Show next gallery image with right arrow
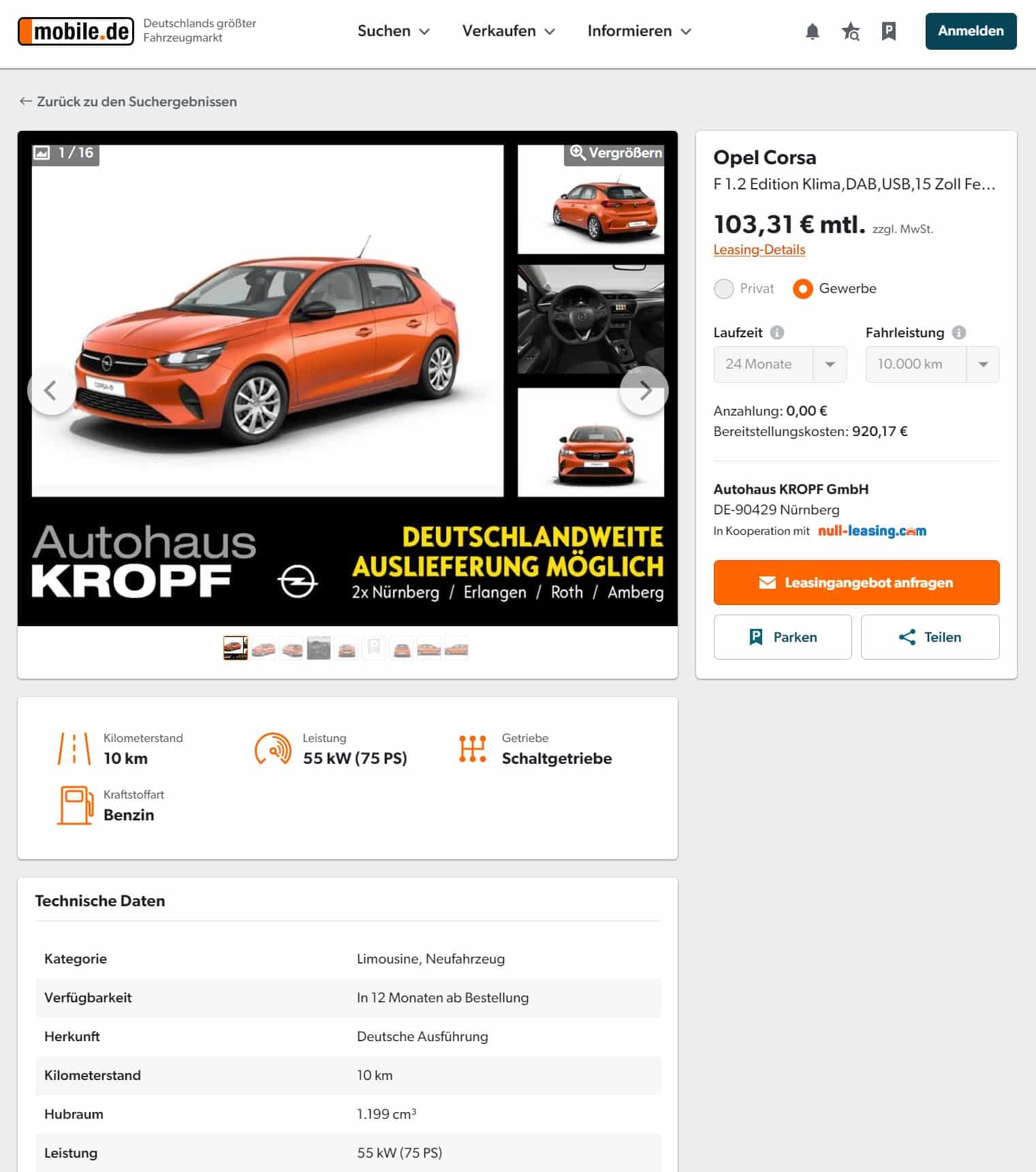This screenshot has height=1172, width=1036. click(644, 390)
